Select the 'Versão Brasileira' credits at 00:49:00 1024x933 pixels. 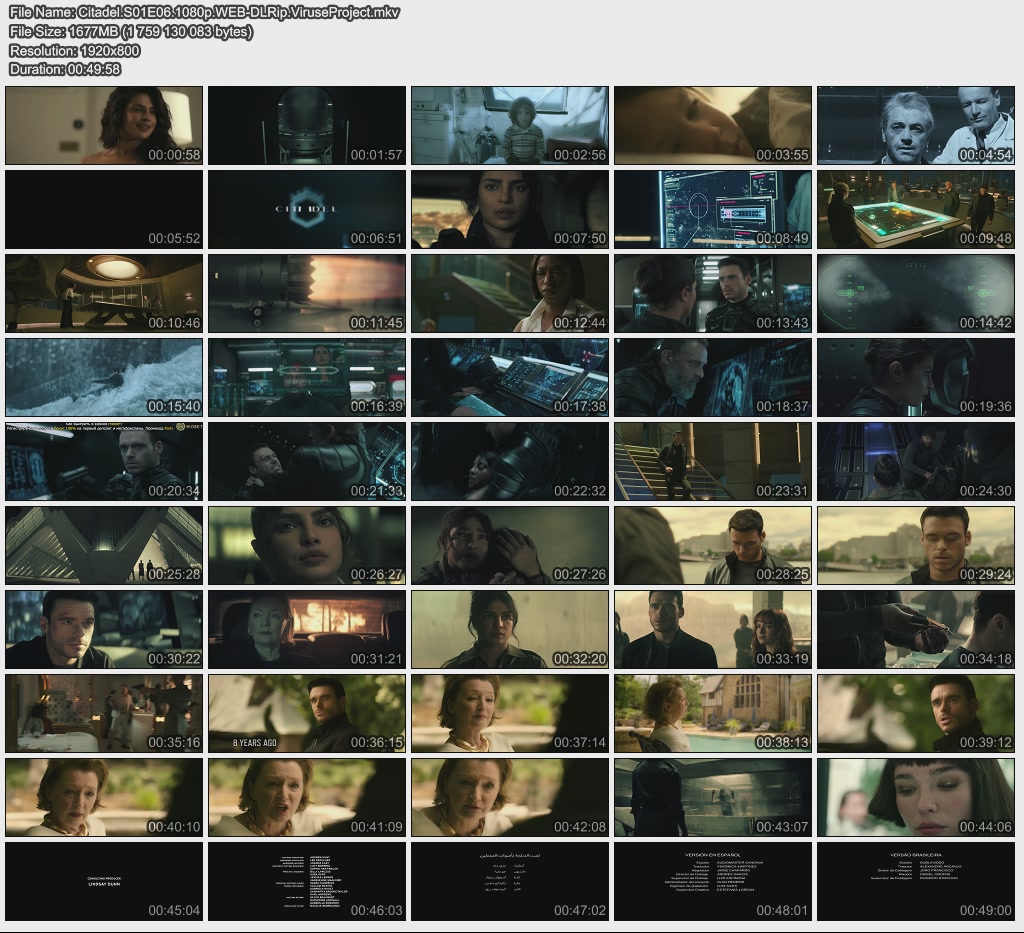pyautogui.click(x=916, y=881)
